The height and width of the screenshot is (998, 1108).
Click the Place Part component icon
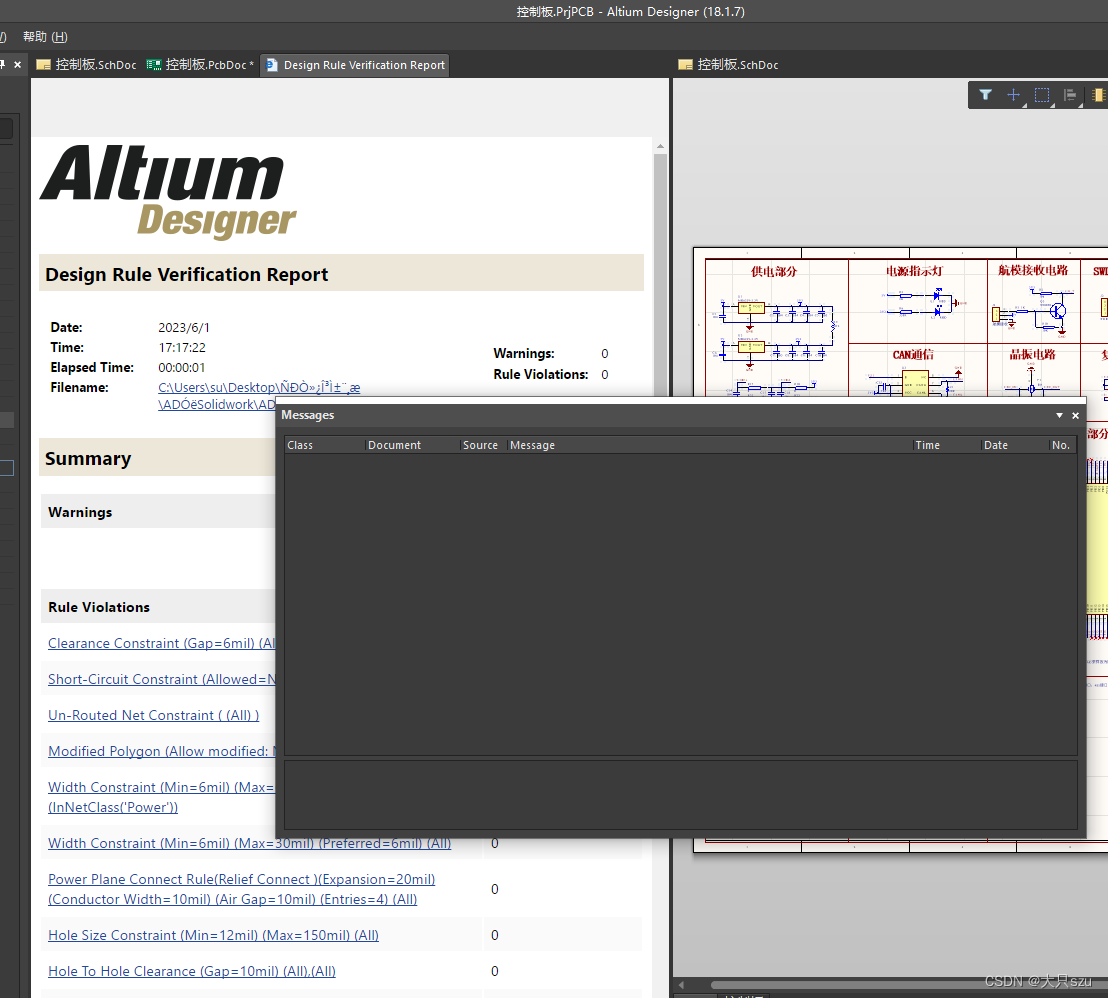point(1098,95)
